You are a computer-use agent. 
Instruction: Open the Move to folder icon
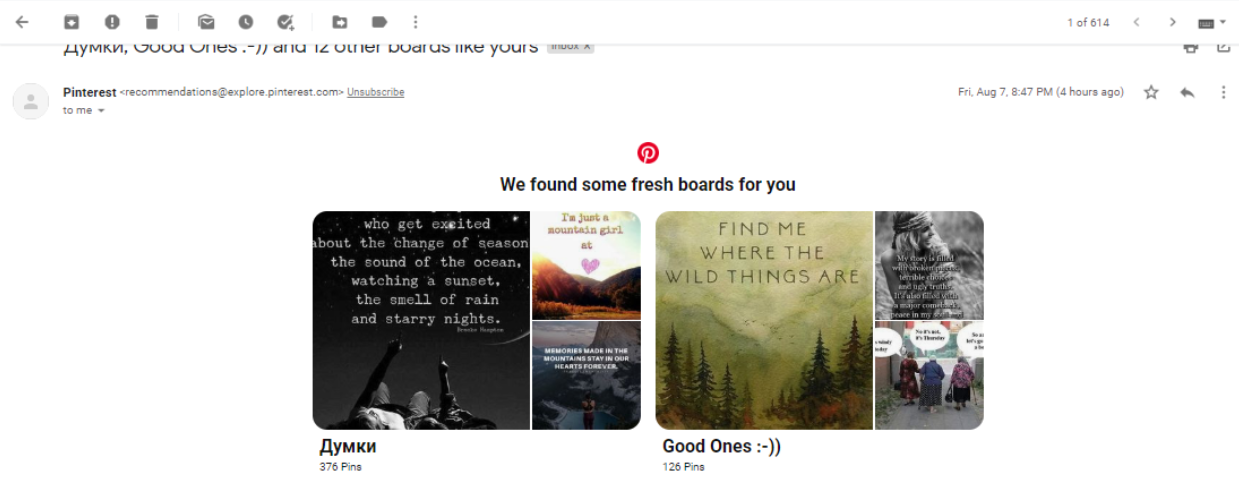[x=340, y=22]
